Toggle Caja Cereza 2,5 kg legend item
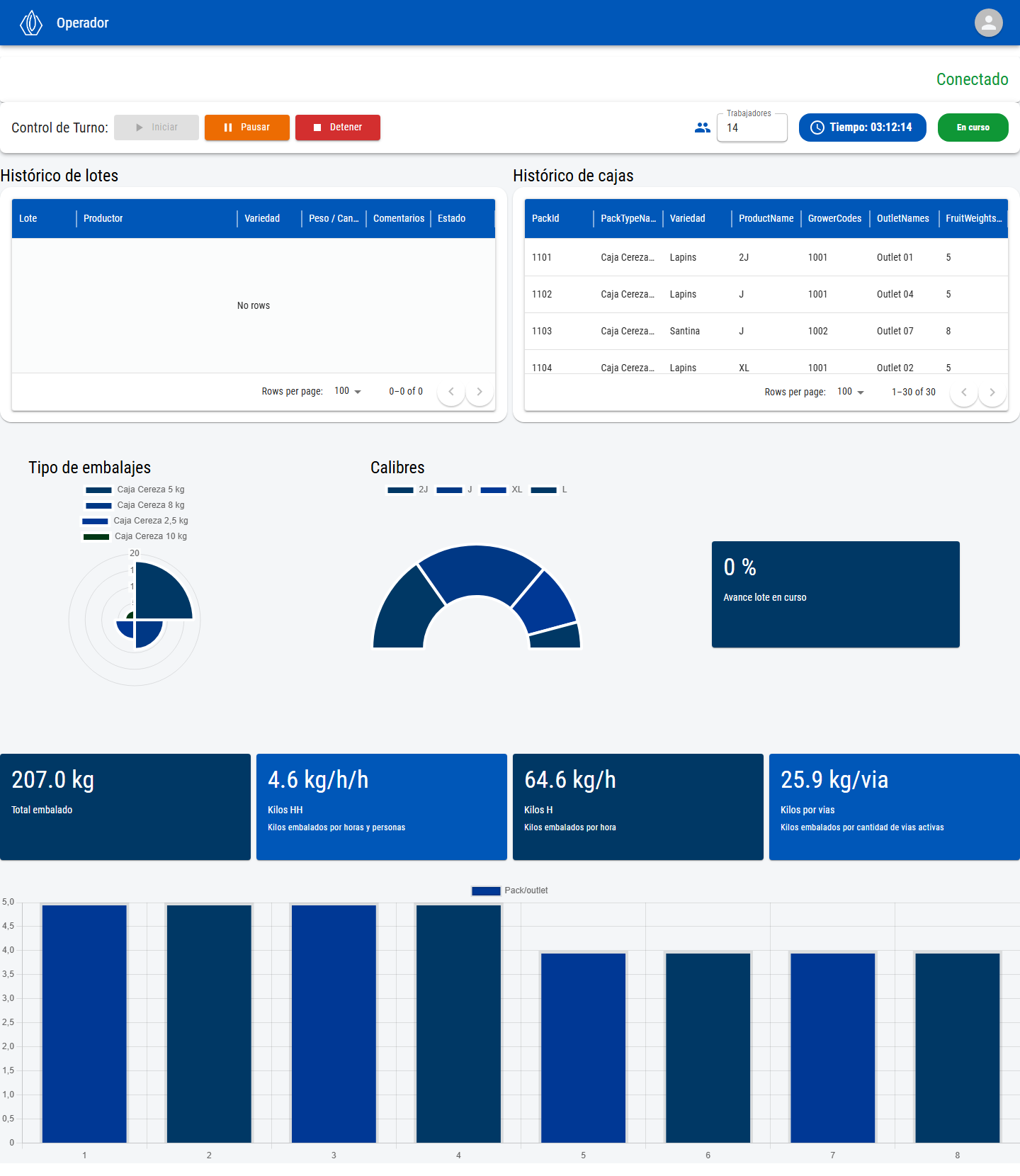This screenshot has height=1176, width=1020. point(135,521)
